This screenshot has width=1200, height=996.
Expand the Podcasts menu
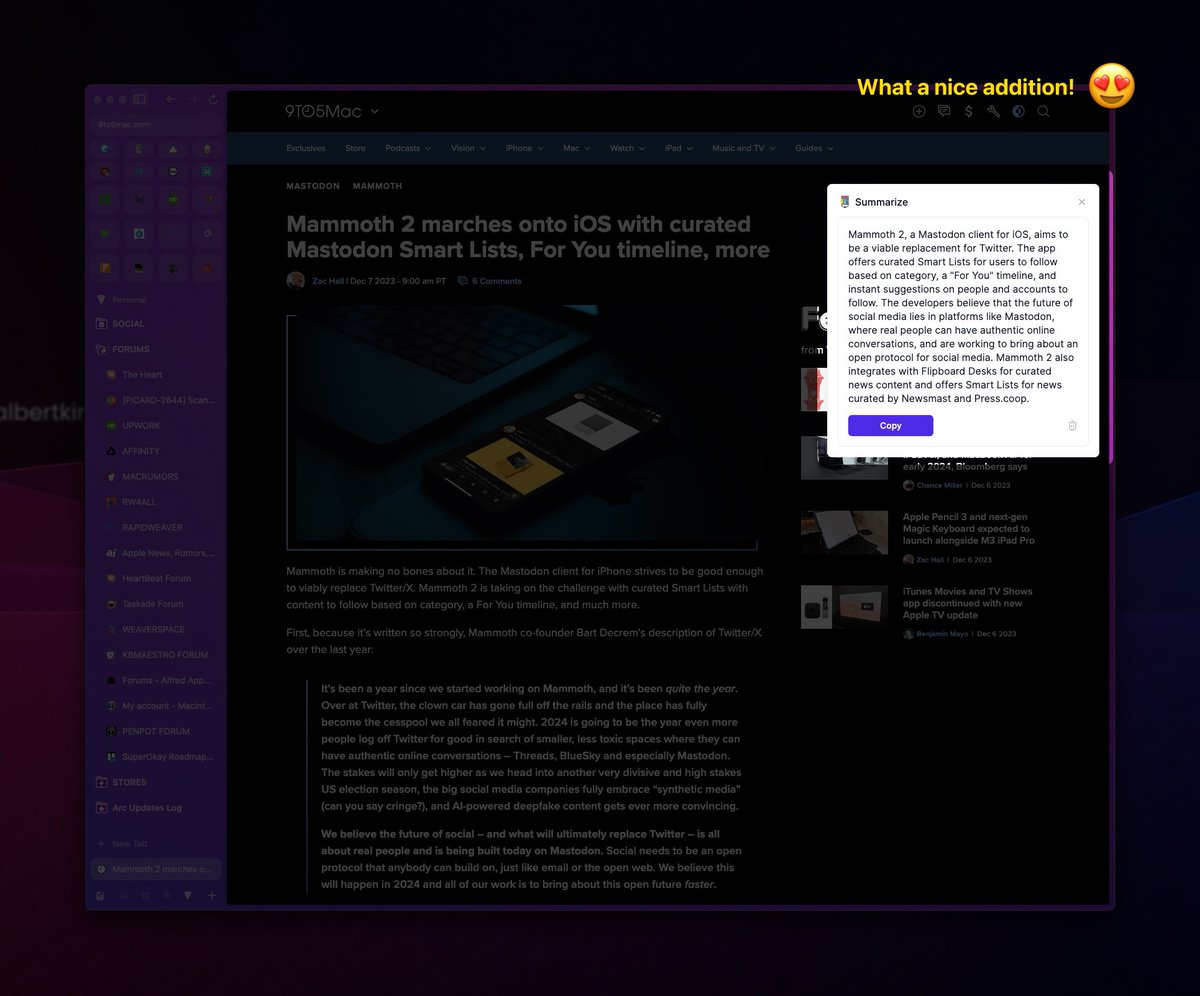[x=408, y=148]
